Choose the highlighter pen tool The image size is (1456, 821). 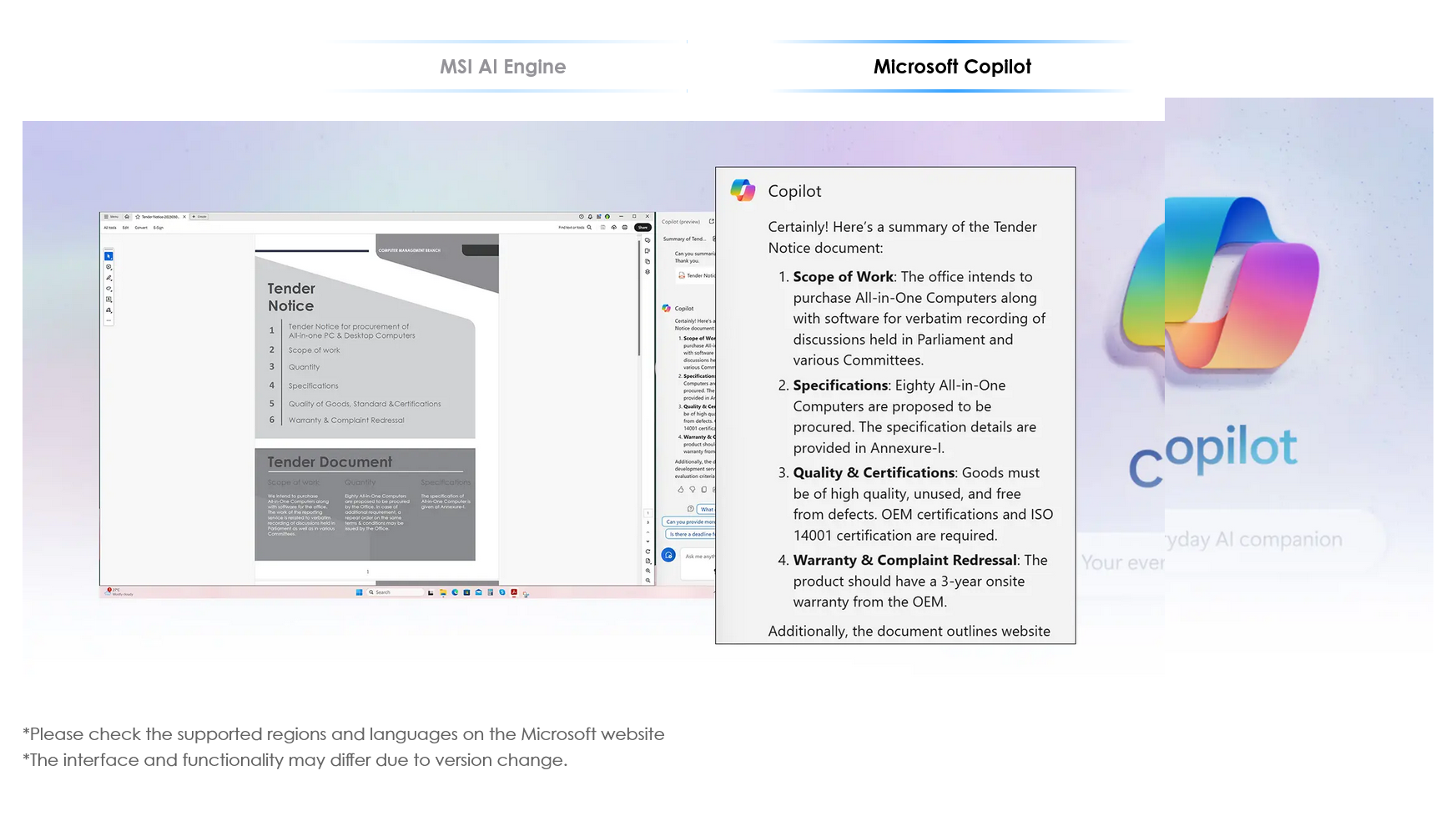click(108, 278)
